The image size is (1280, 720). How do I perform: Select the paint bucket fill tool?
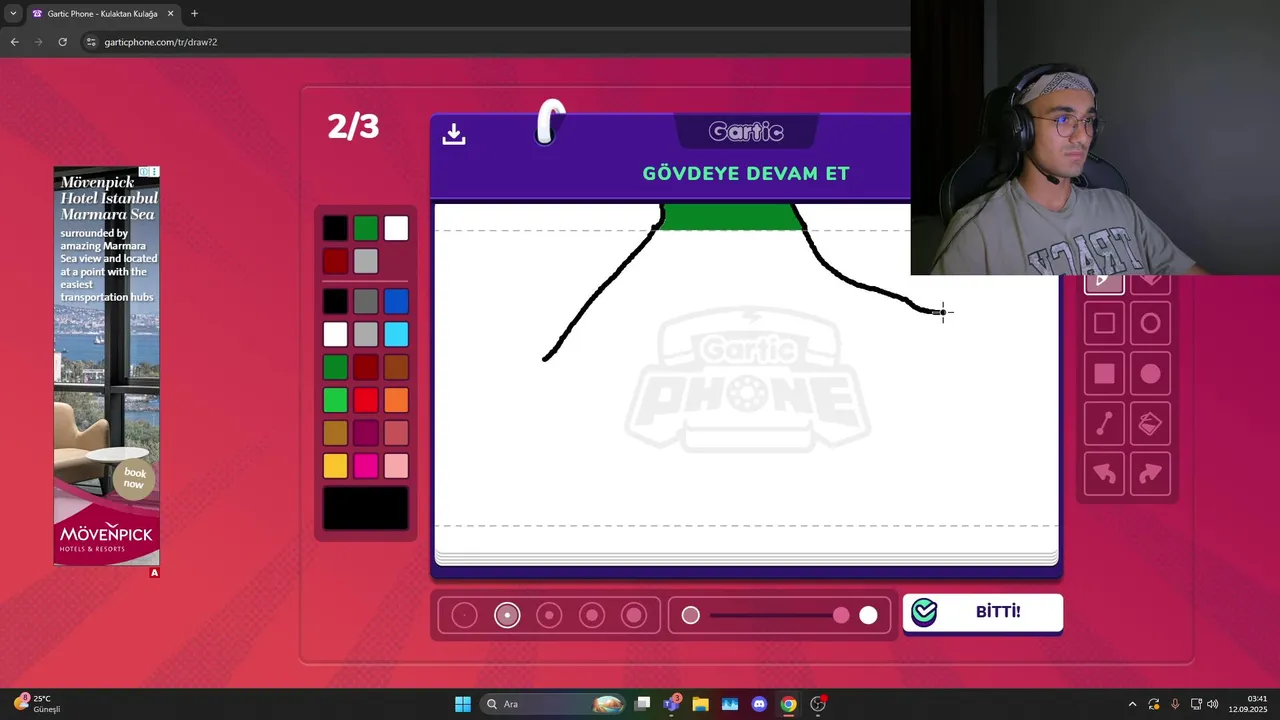[1150, 424]
